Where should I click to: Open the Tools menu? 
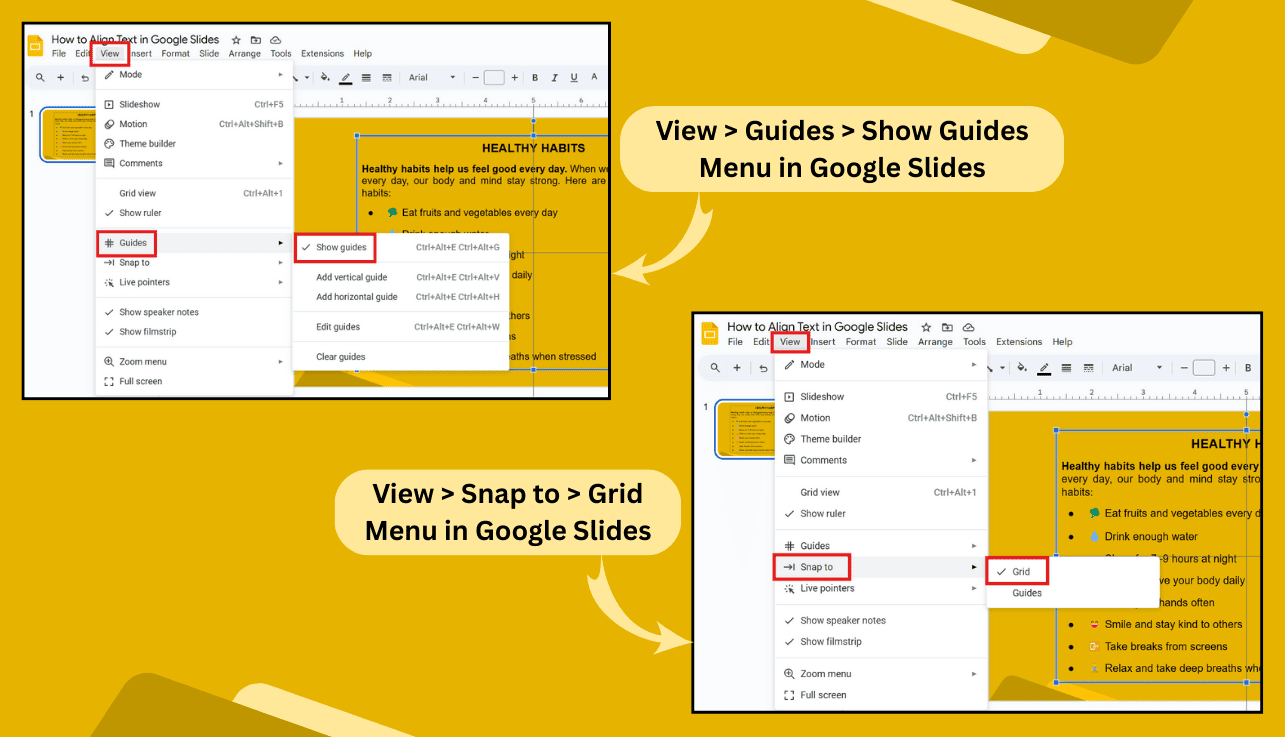pyautogui.click(x=280, y=54)
